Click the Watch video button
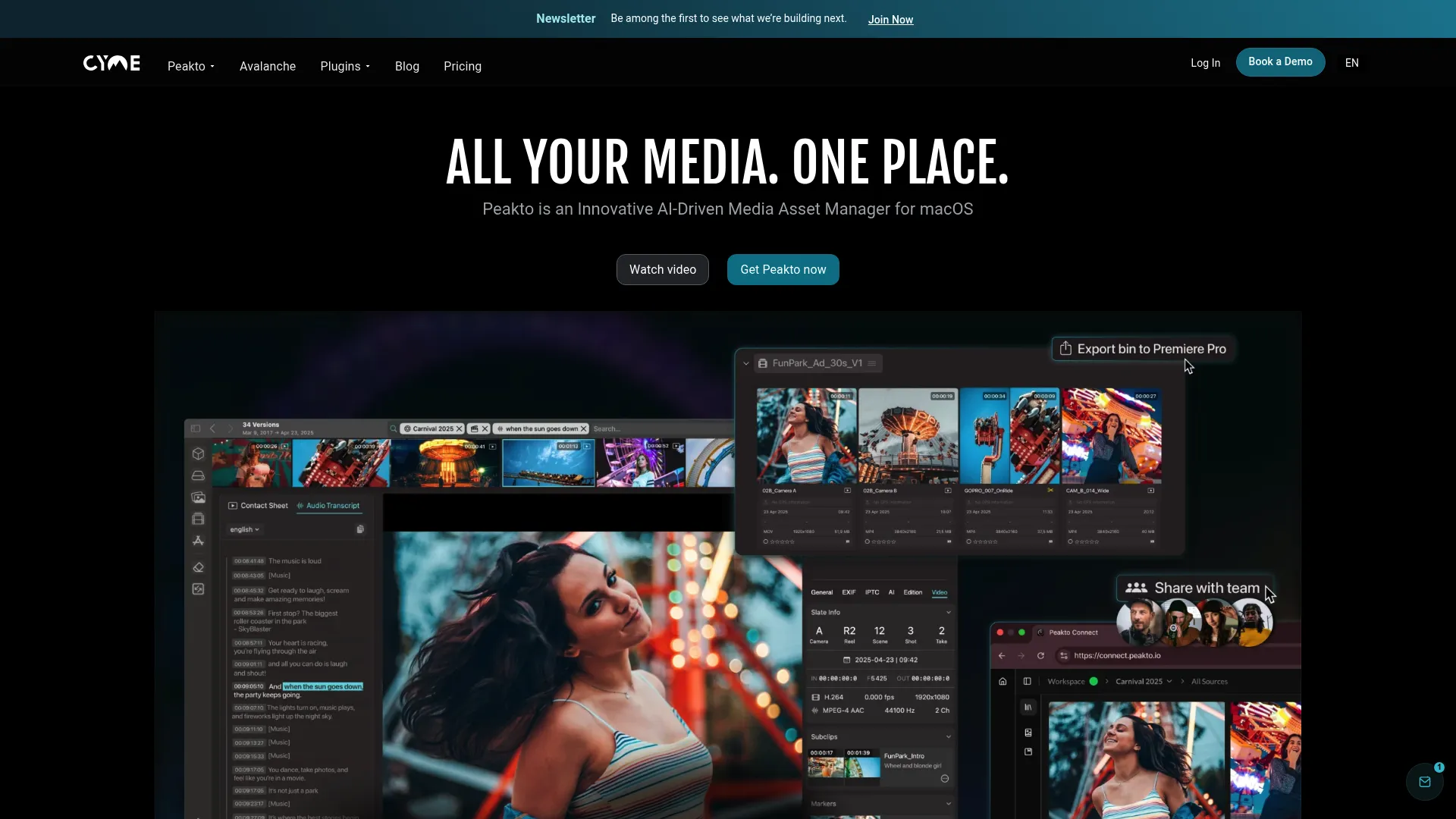The image size is (1456, 819). tap(663, 269)
